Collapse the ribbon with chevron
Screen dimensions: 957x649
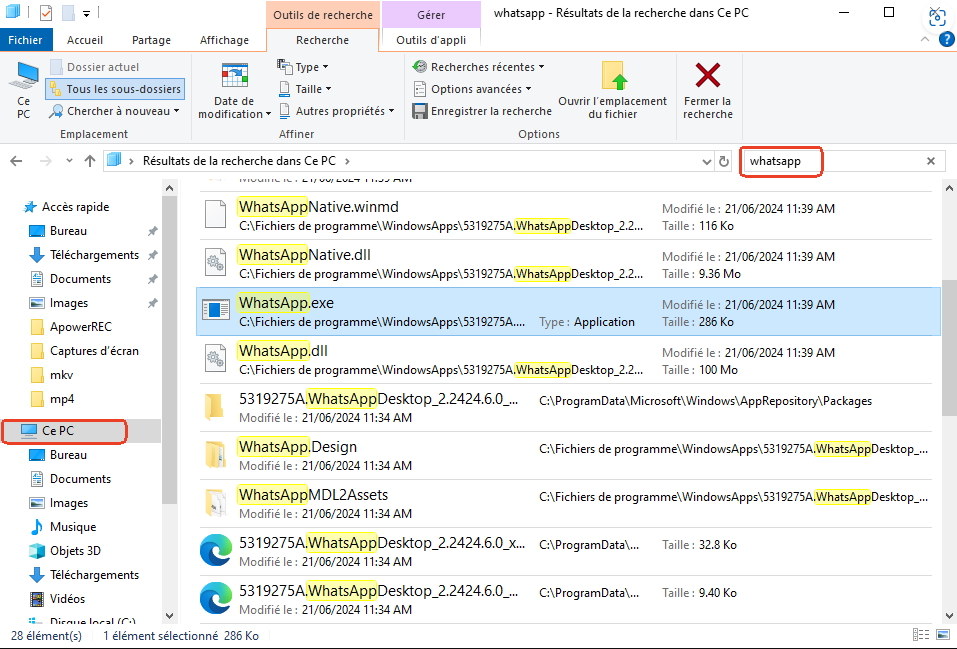tap(925, 40)
